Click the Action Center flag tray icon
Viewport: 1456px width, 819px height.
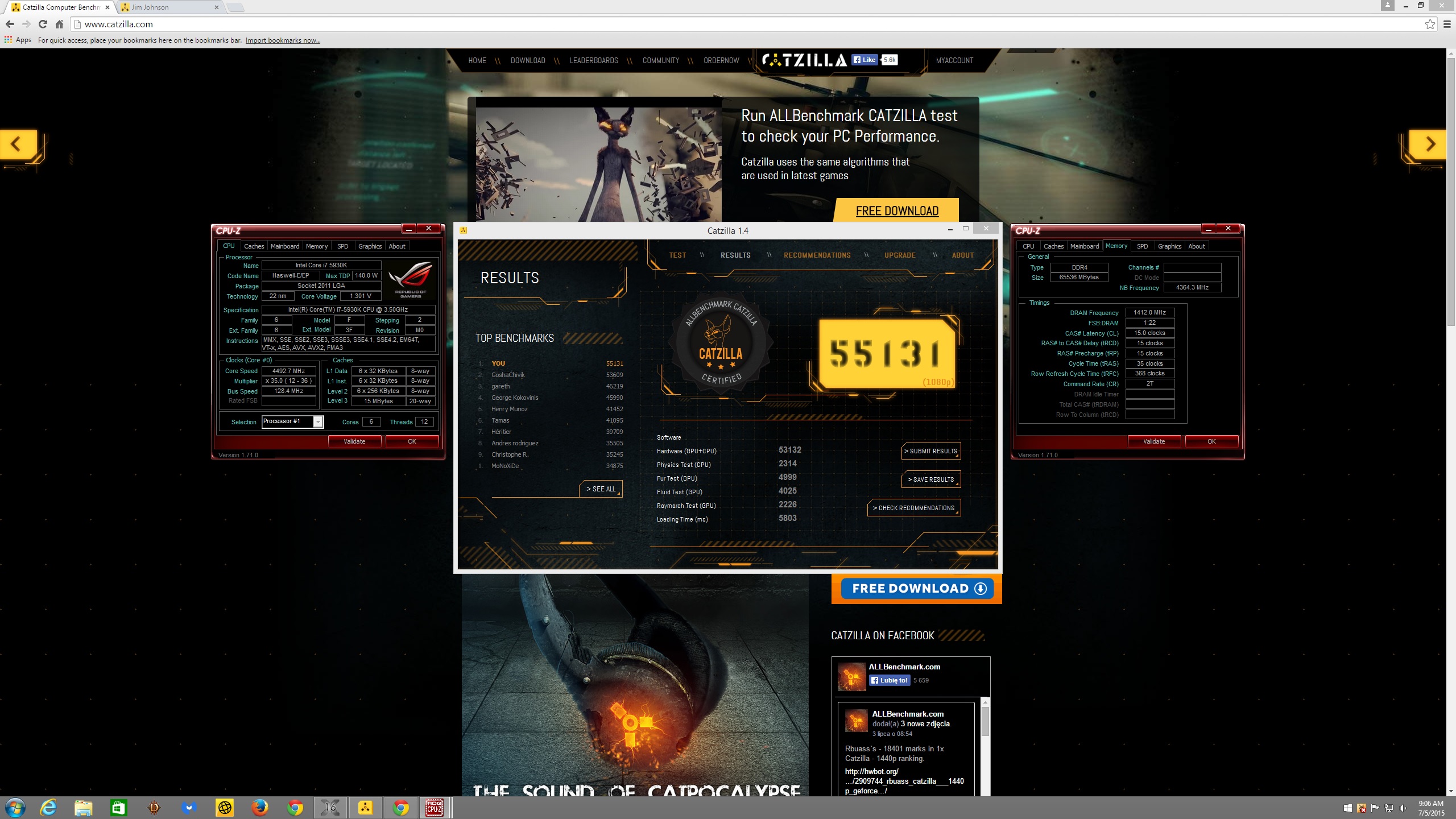pyautogui.click(x=1375, y=808)
